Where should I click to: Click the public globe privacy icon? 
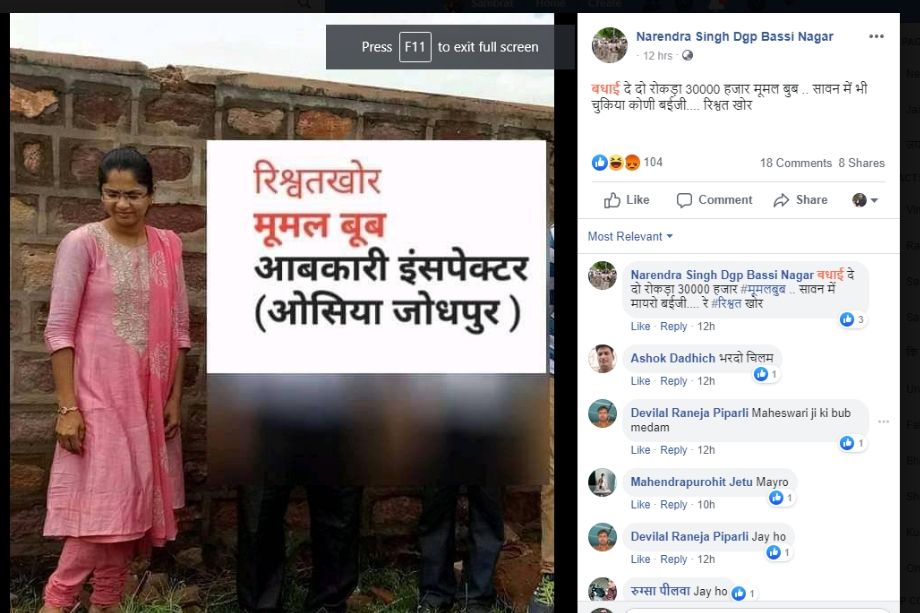pyautogui.click(x=687, y=55)
